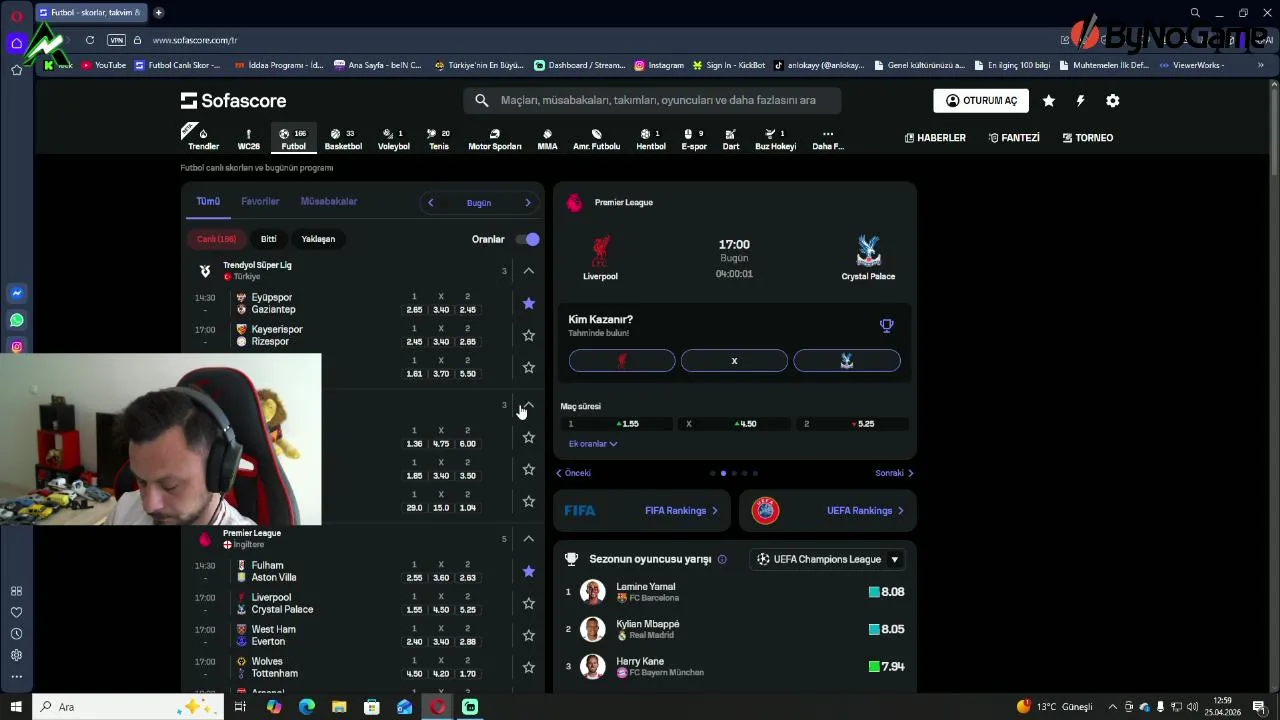Favorite the Kayserispor Rizespor match star

coord(529,335)
